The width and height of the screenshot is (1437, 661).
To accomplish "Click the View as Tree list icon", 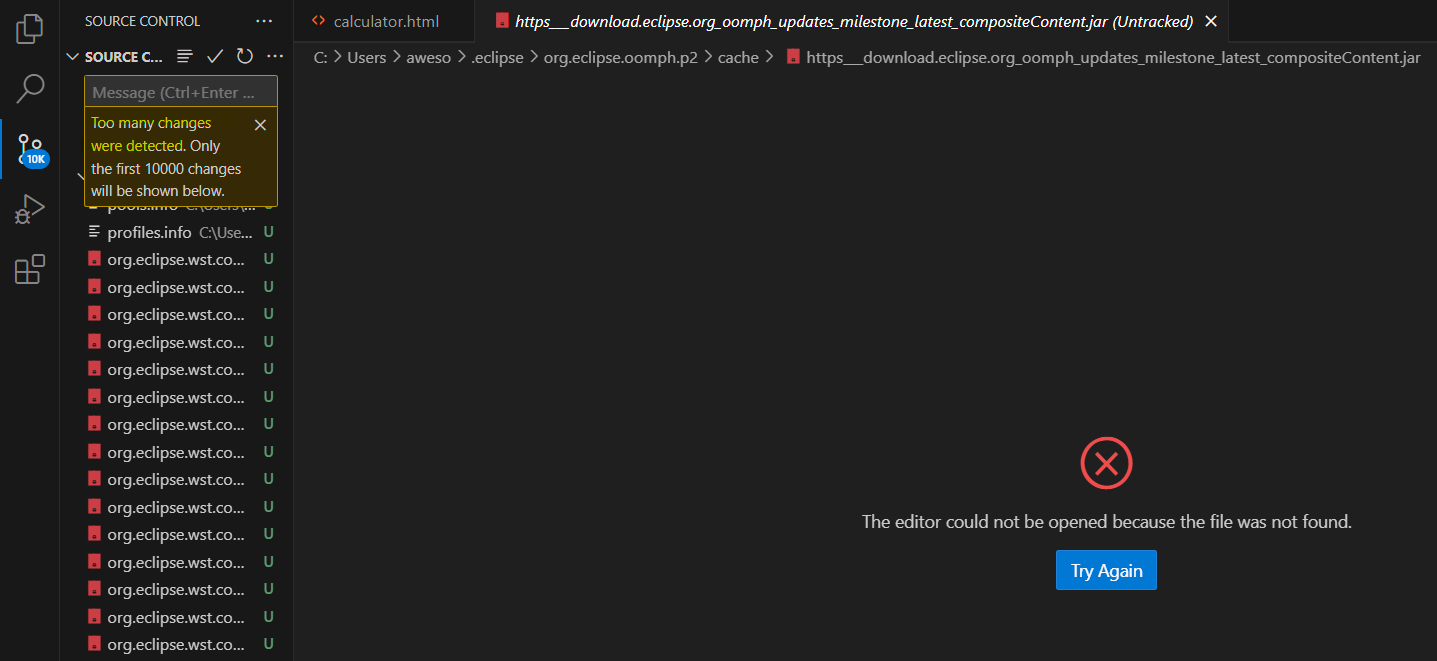I will pyautogui.click(x=184, y=57).
